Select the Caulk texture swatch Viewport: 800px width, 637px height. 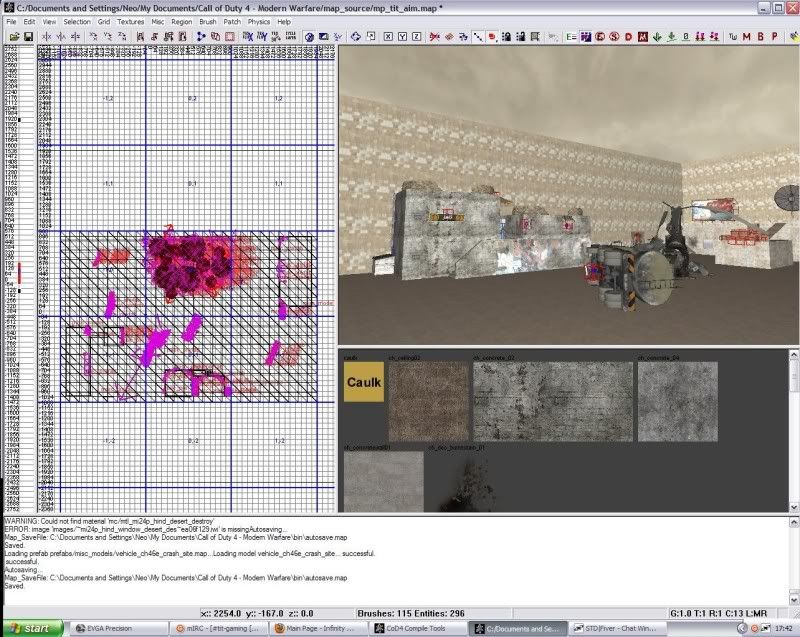(363, 382)
